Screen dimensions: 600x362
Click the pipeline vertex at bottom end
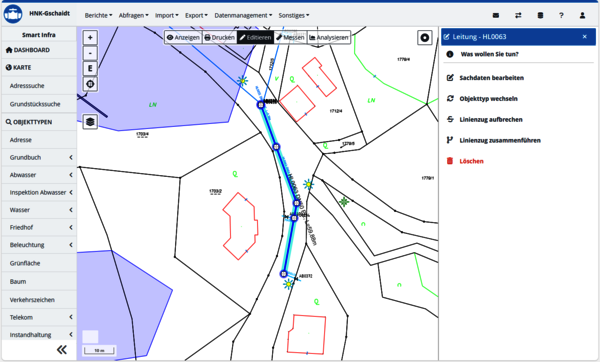pyautogui.click(x=284, y=274)
